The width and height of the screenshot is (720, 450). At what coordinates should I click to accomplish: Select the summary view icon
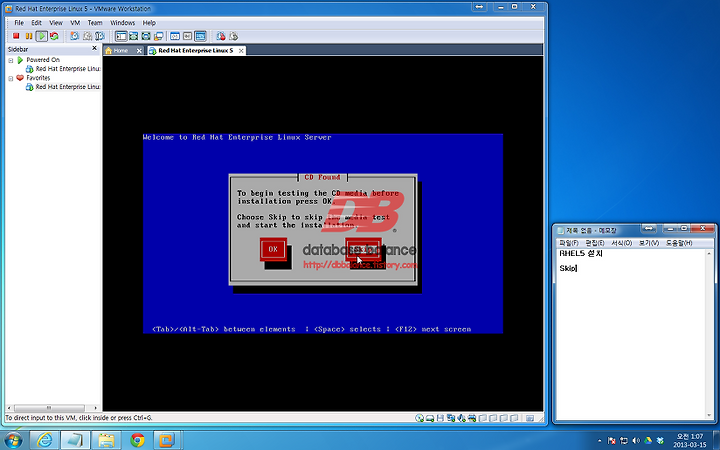[x=175, y=36]
